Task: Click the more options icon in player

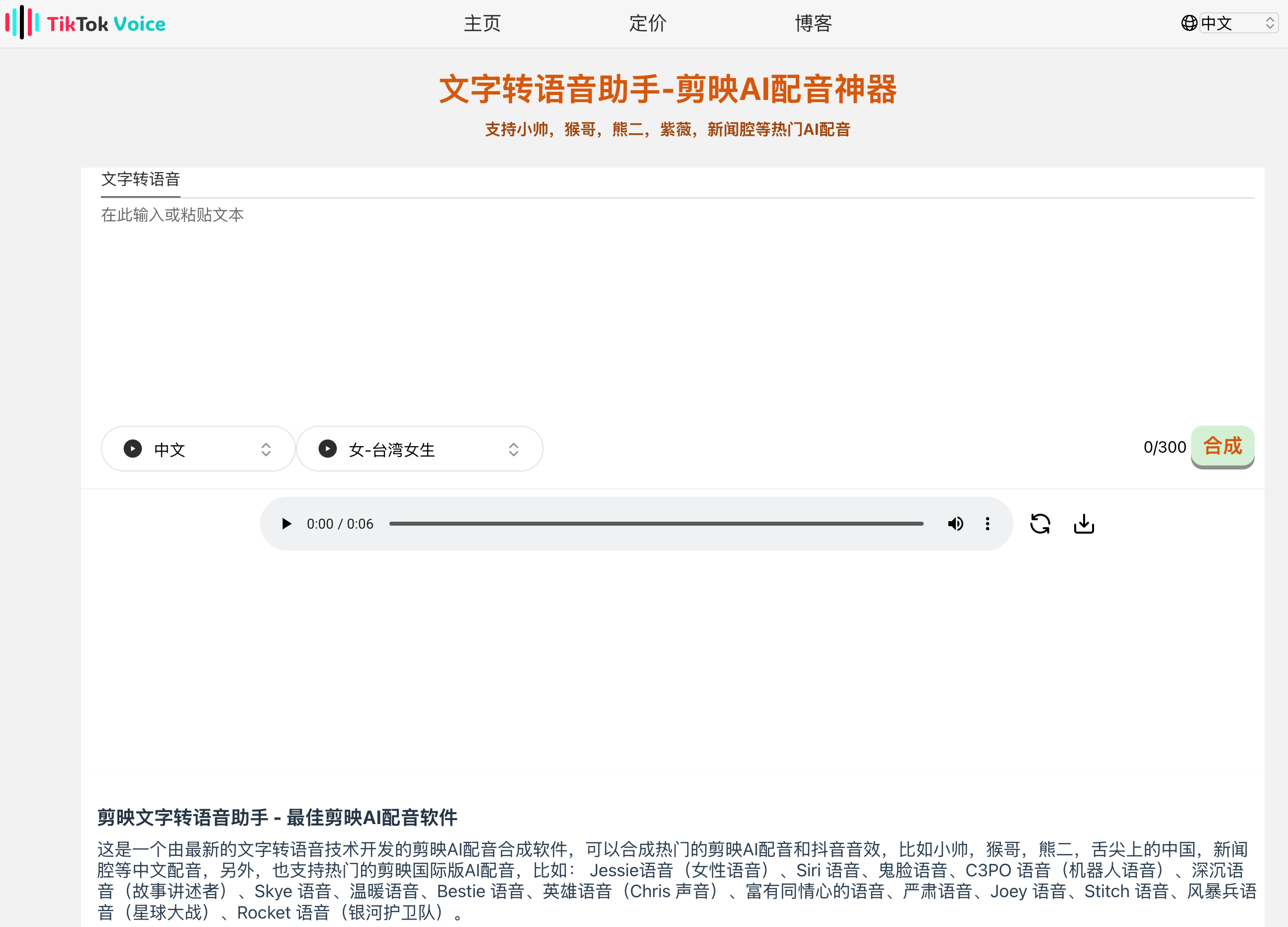Action: [987, 523]
